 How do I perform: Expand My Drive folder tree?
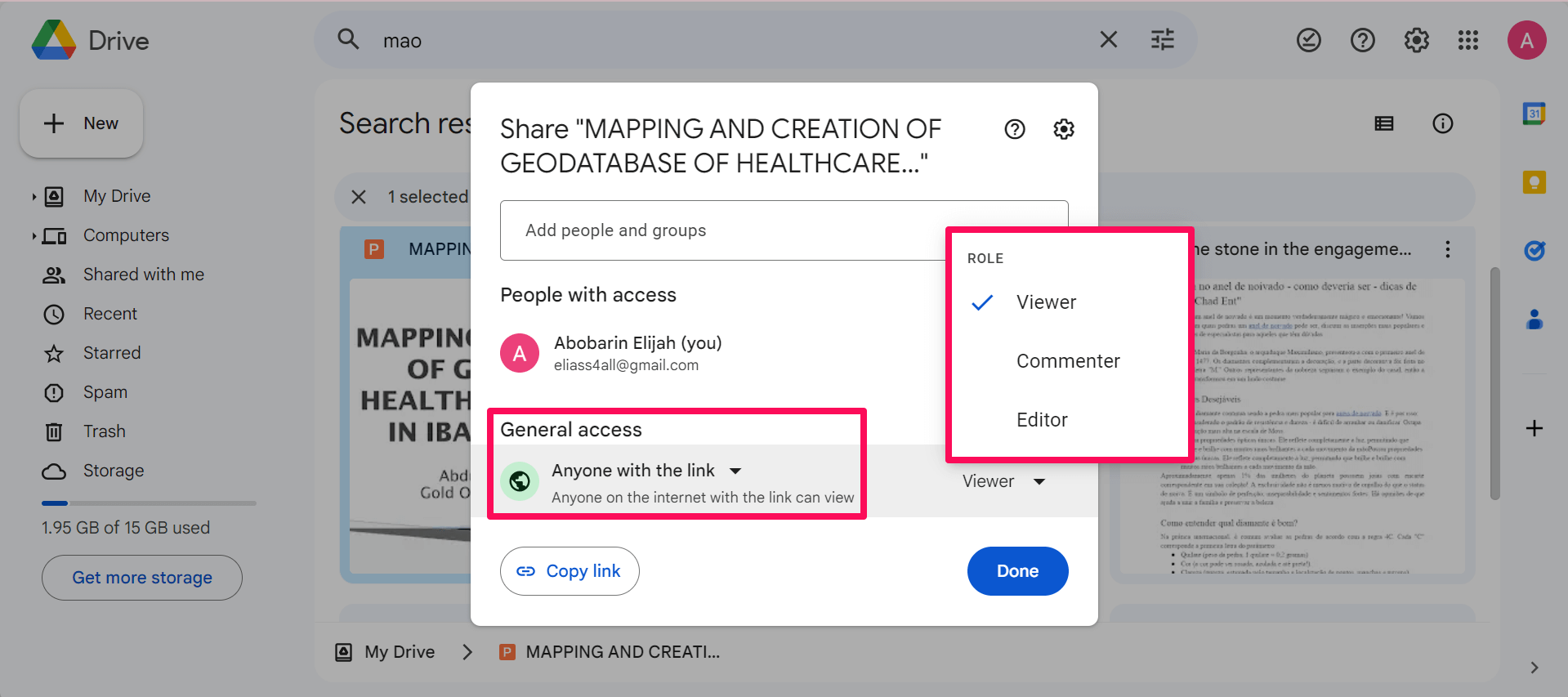tap(34, 196)
